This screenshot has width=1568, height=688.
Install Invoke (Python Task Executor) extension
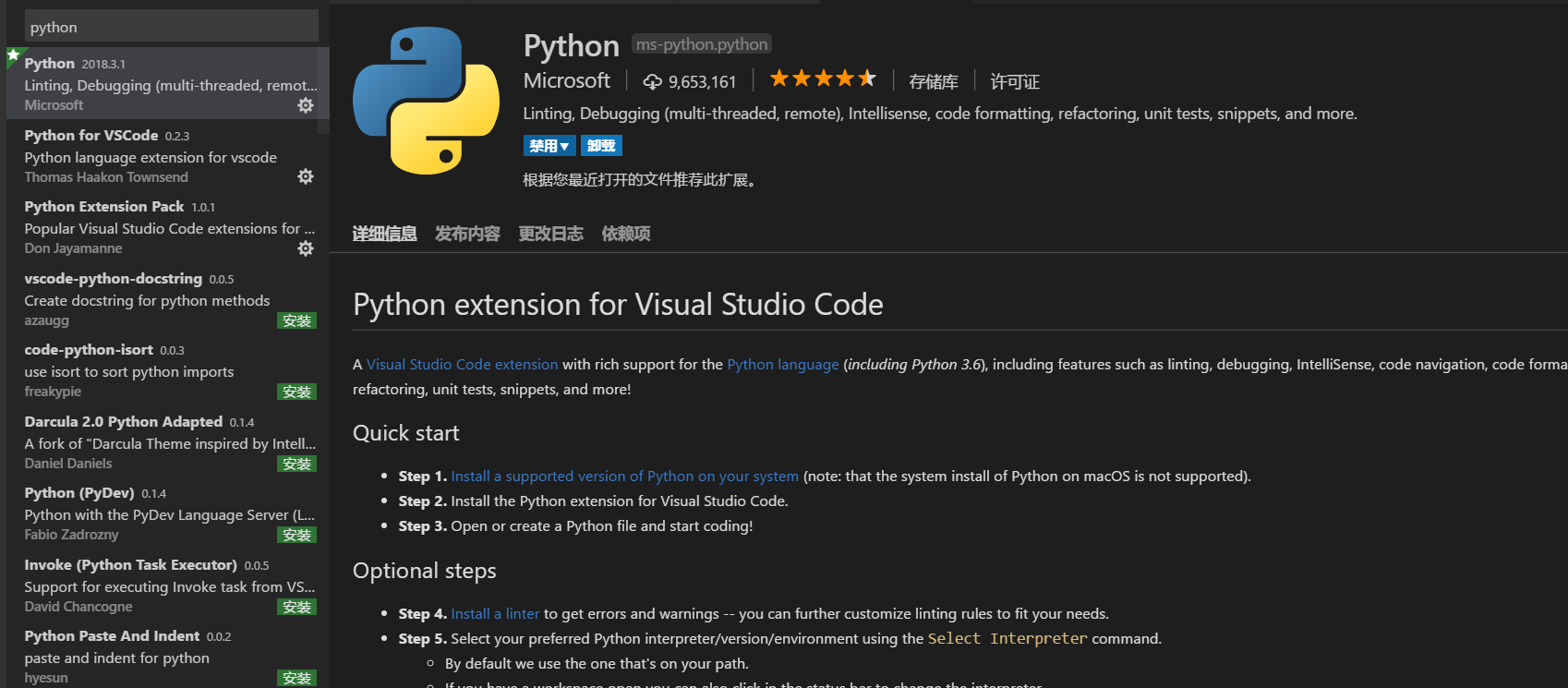296,607
